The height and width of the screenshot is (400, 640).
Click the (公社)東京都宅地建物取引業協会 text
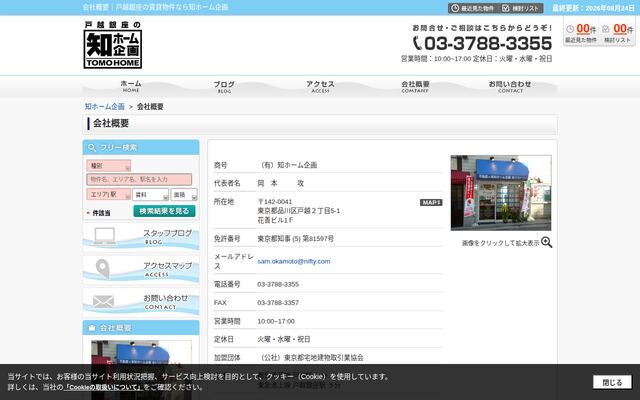(311, 358)
